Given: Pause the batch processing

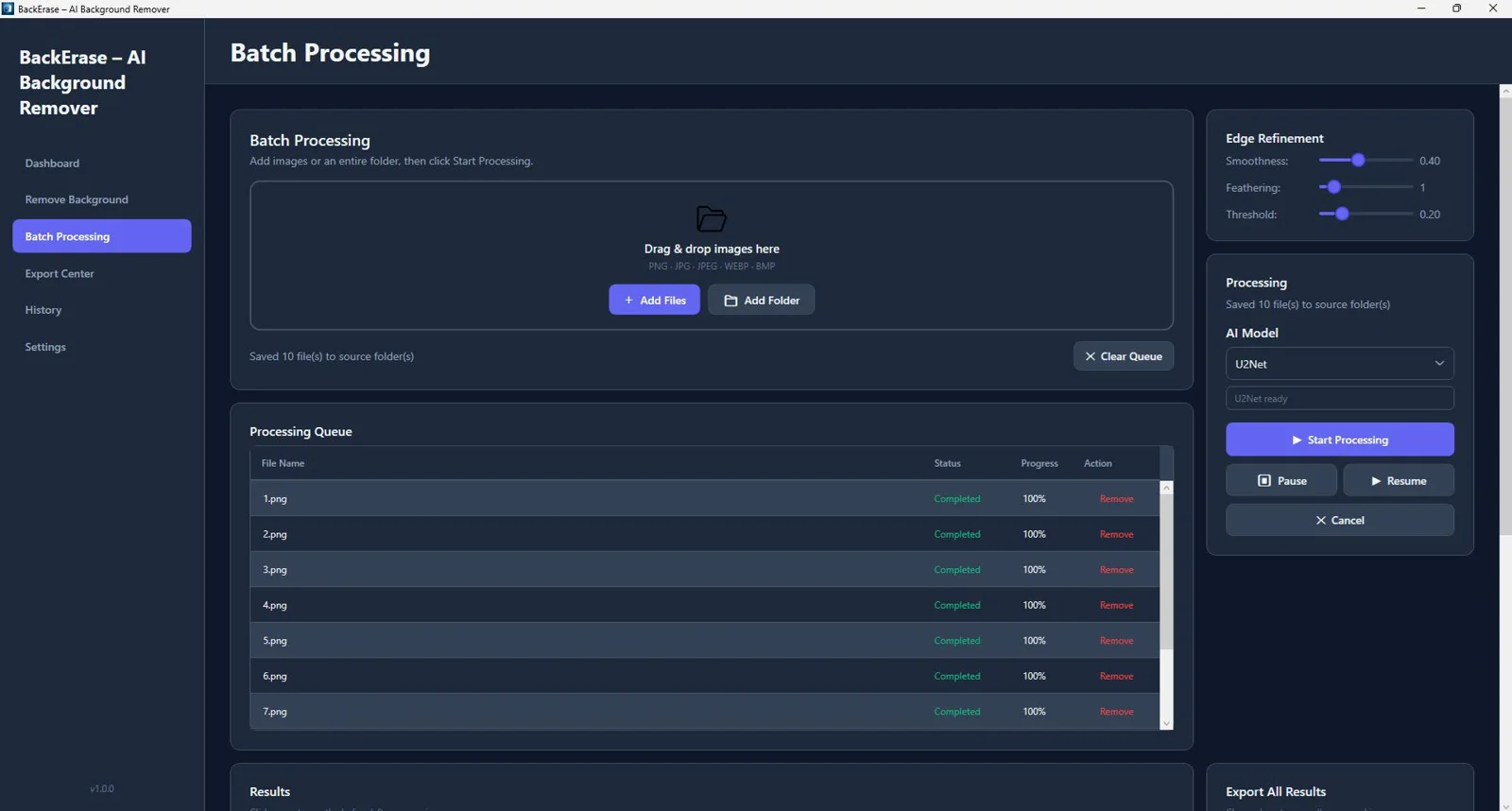Looking at the screenshot, I should tap(1281, 480).
